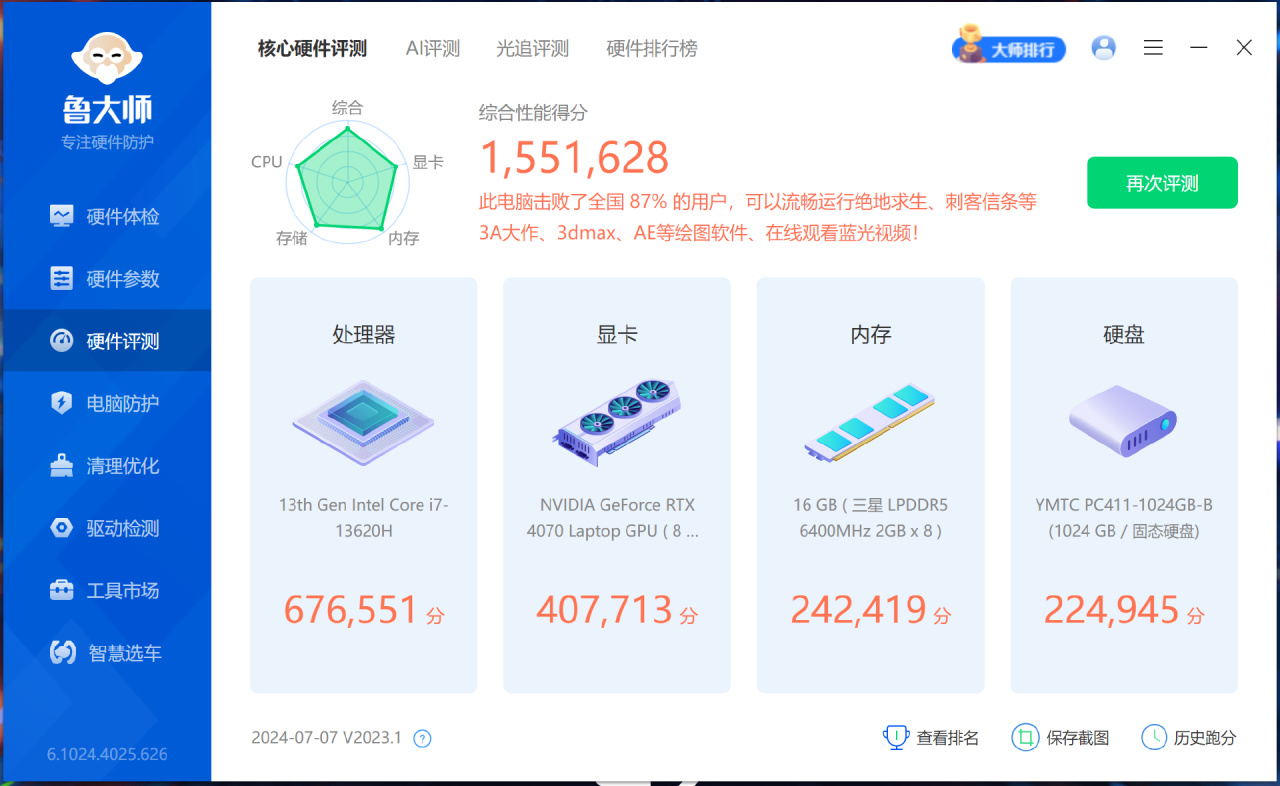Click the 硬盘 card title

[x=1123, y=335]
